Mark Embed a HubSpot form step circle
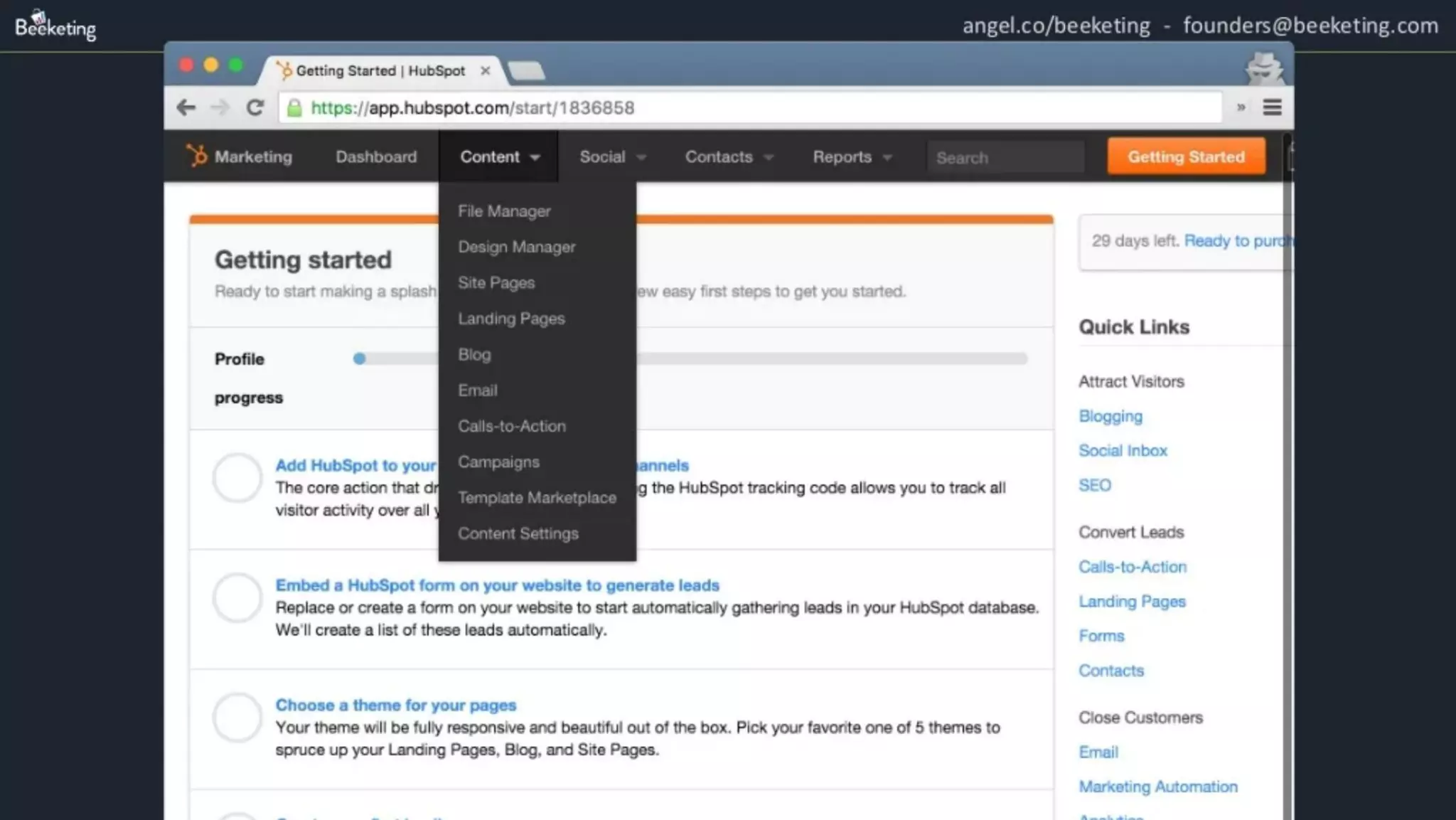This screenshot has width=1456, height=820. pyautogui.click(x=237, y=598)
